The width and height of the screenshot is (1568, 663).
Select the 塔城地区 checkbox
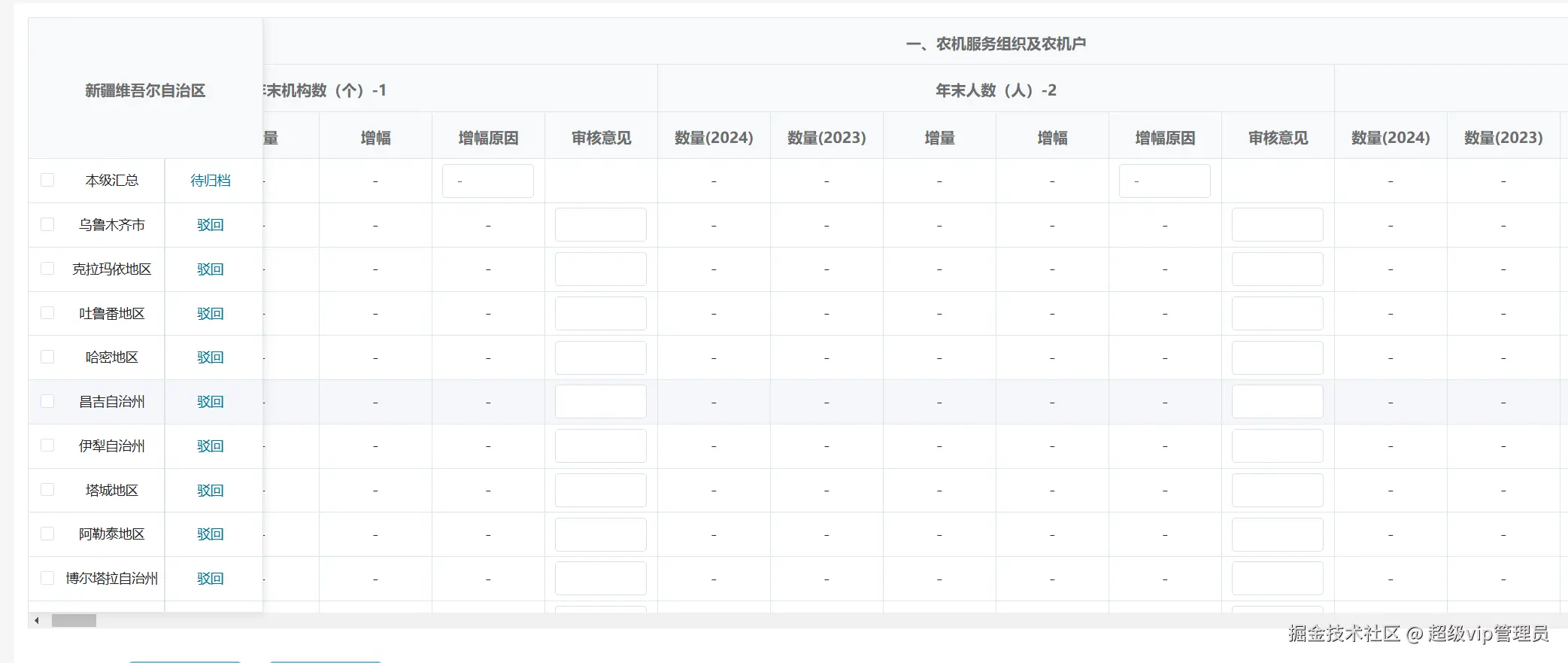click(47, 490)
